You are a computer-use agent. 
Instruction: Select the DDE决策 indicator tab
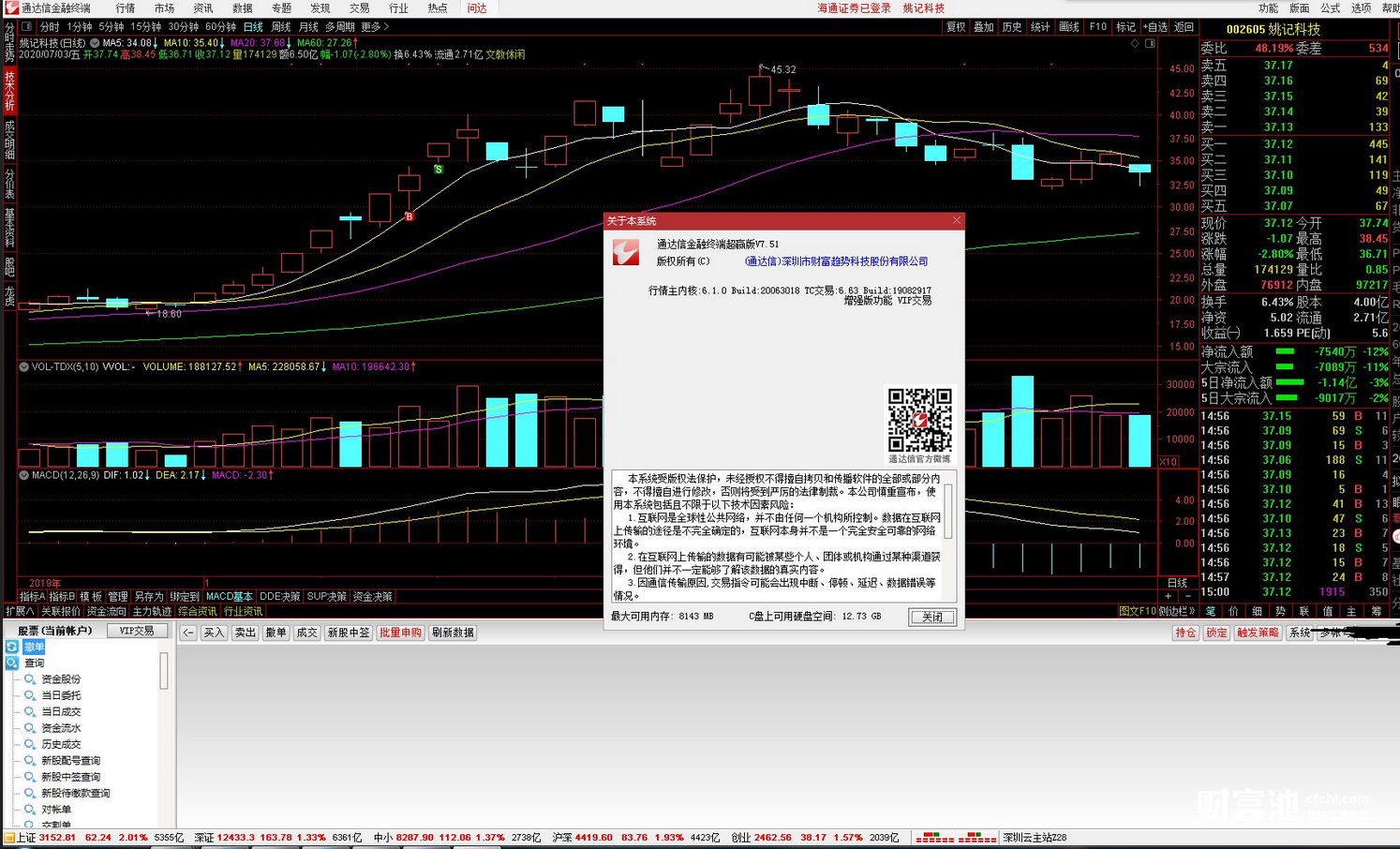279,596
